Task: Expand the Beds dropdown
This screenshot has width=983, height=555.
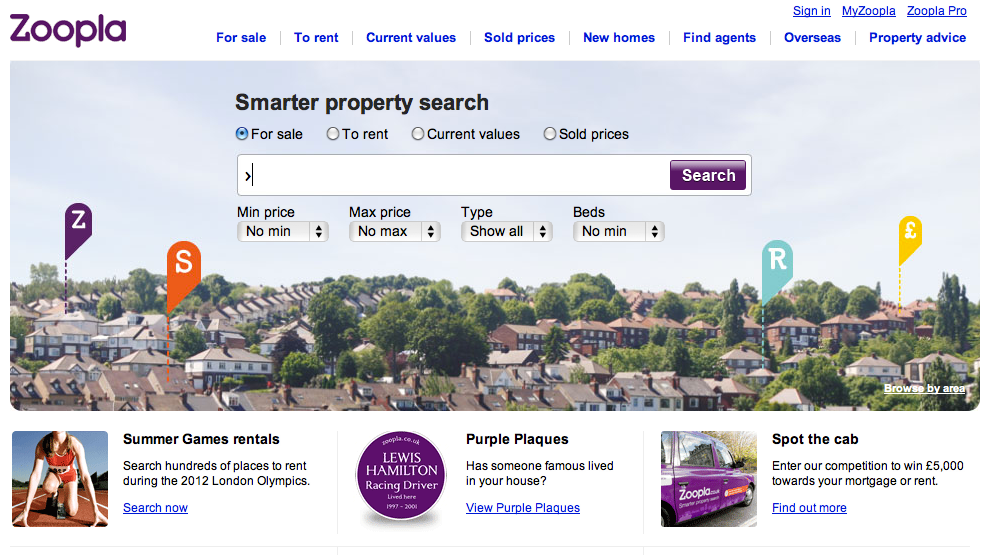Action: point(619,231)
